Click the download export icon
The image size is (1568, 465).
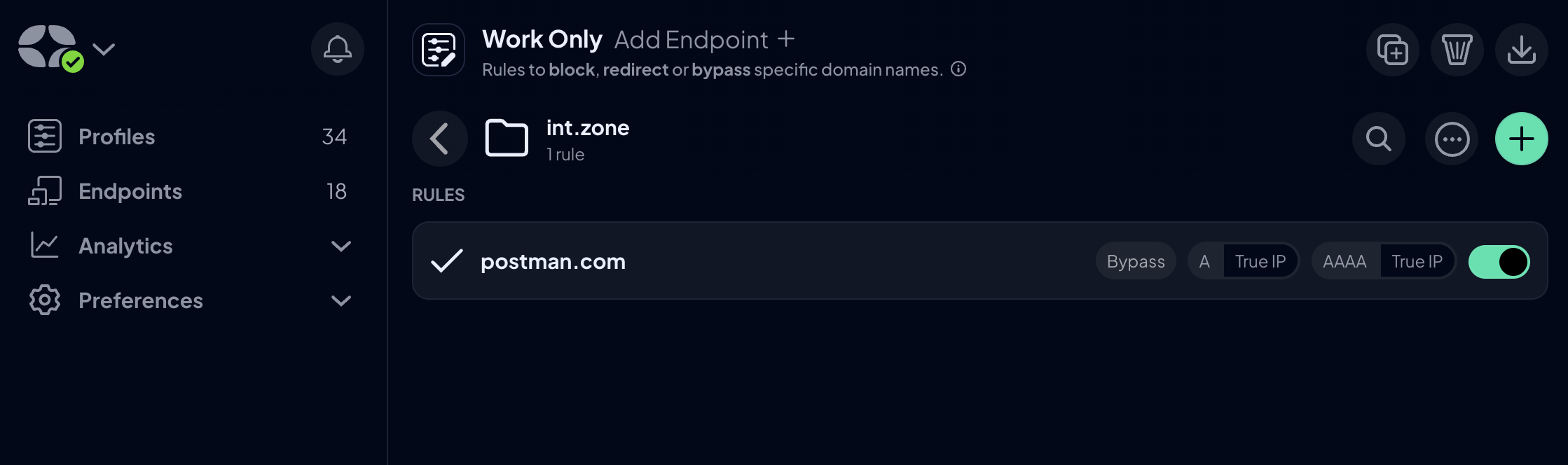[x=1521, y=50]
